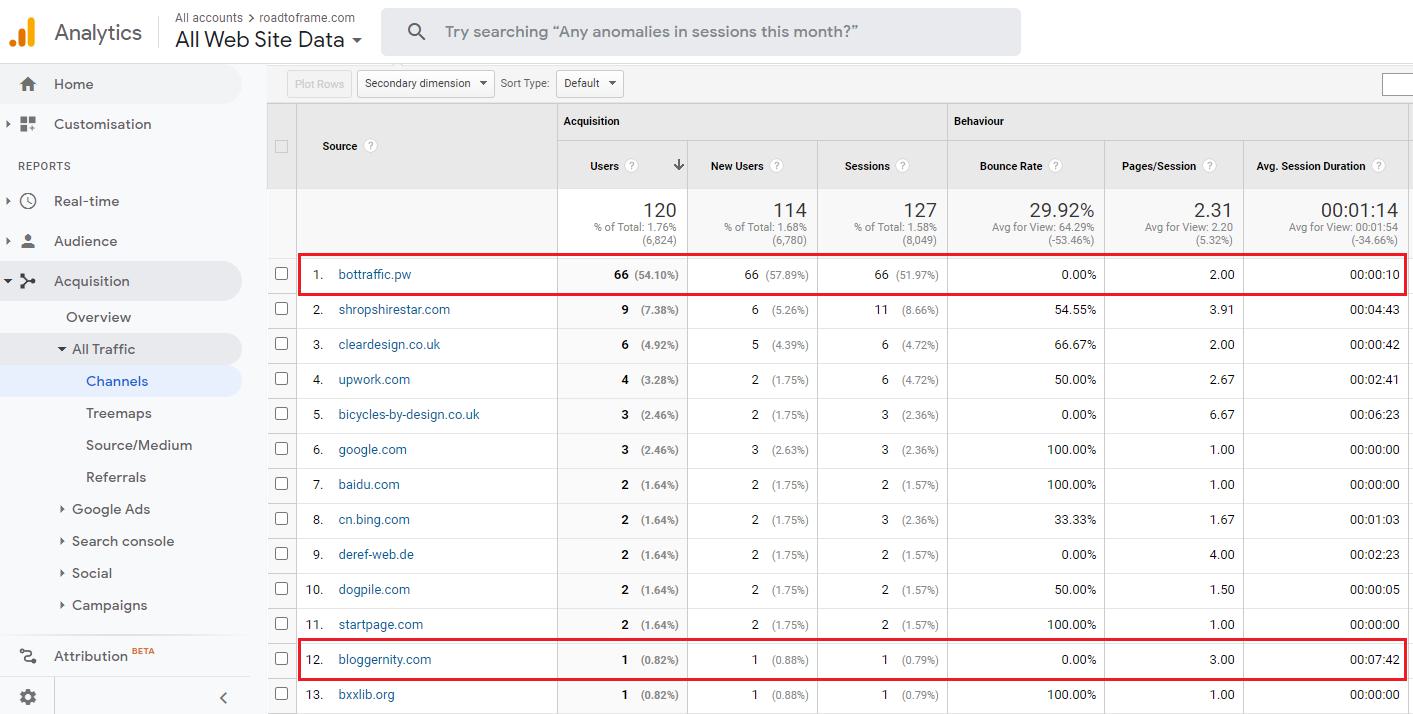Expand the Google Ads section
This screenshot has width=1413, height=714.
tap(110, 509)
